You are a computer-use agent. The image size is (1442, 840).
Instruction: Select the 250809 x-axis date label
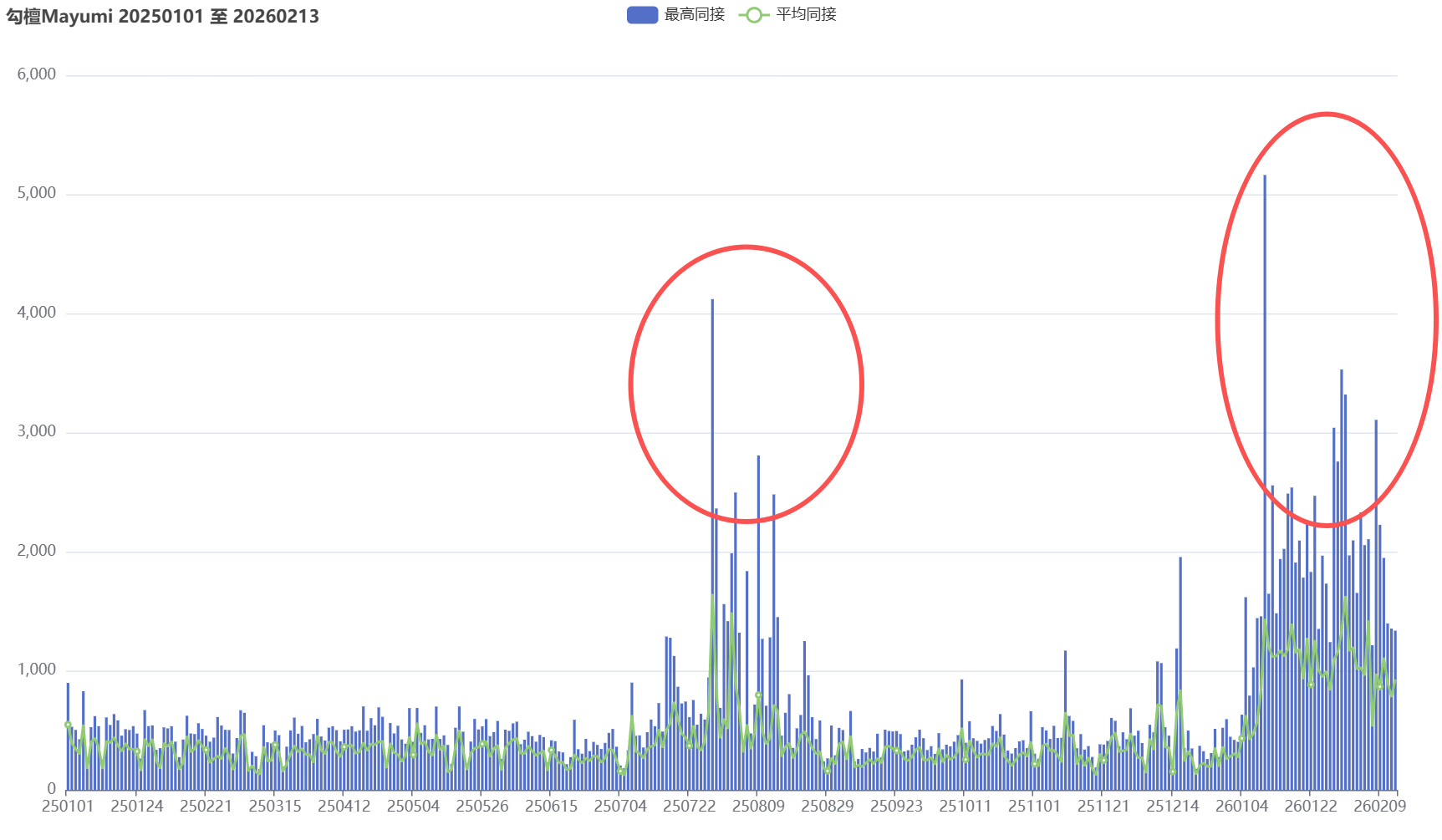(758, 807)
